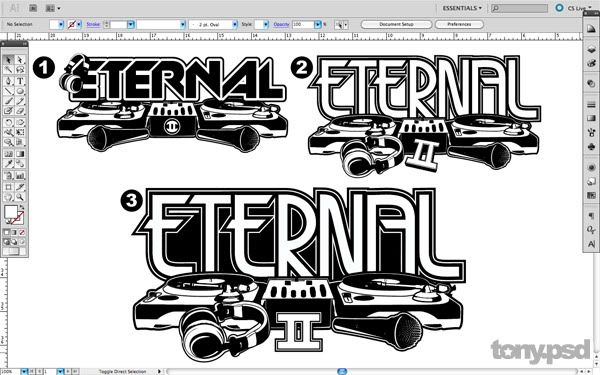Toggle the None fill mode button
The height and width of the screenshot is (375, 600).
(x=22, y=232)
